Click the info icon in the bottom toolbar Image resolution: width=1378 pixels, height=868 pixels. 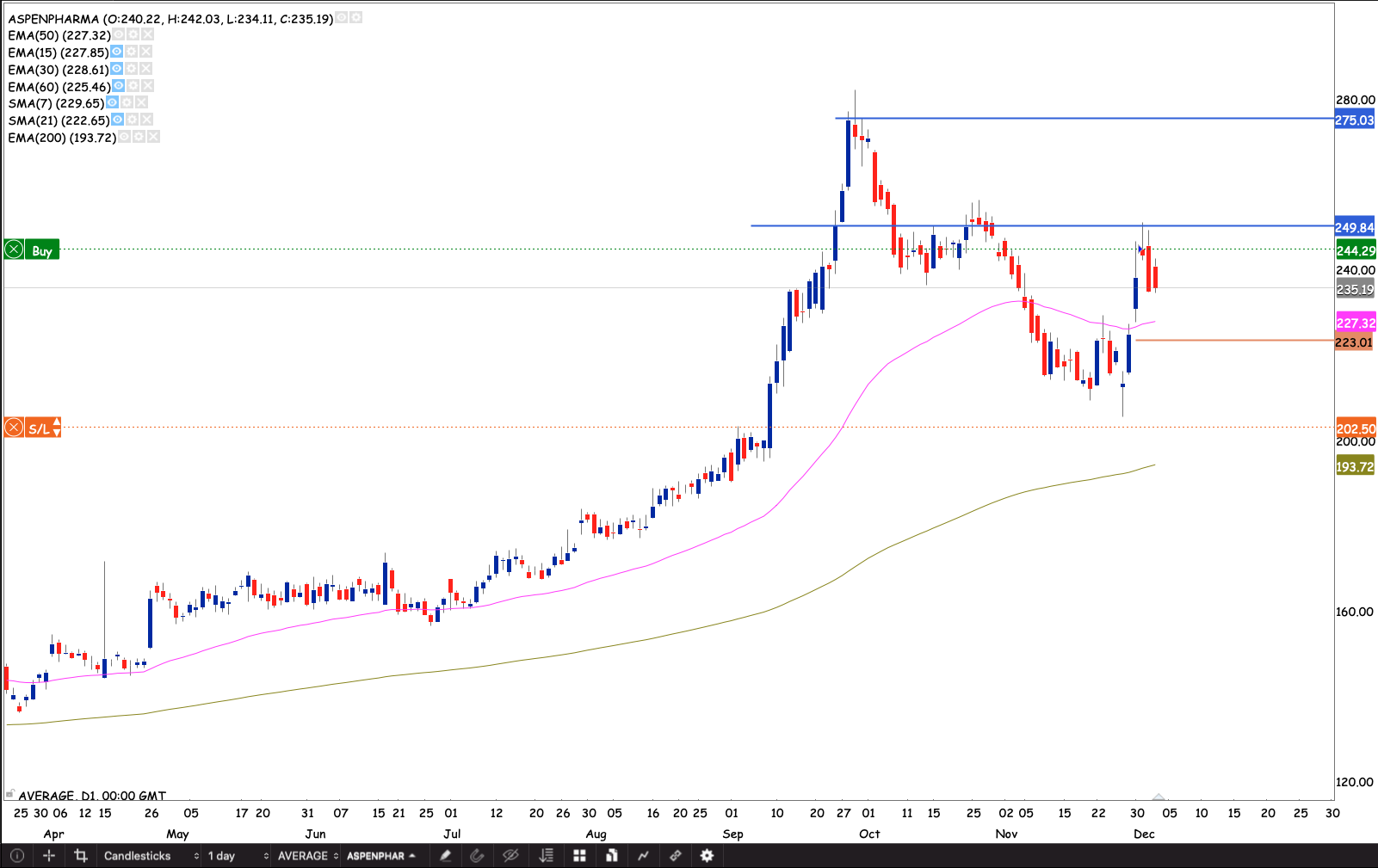click(17, 856)
